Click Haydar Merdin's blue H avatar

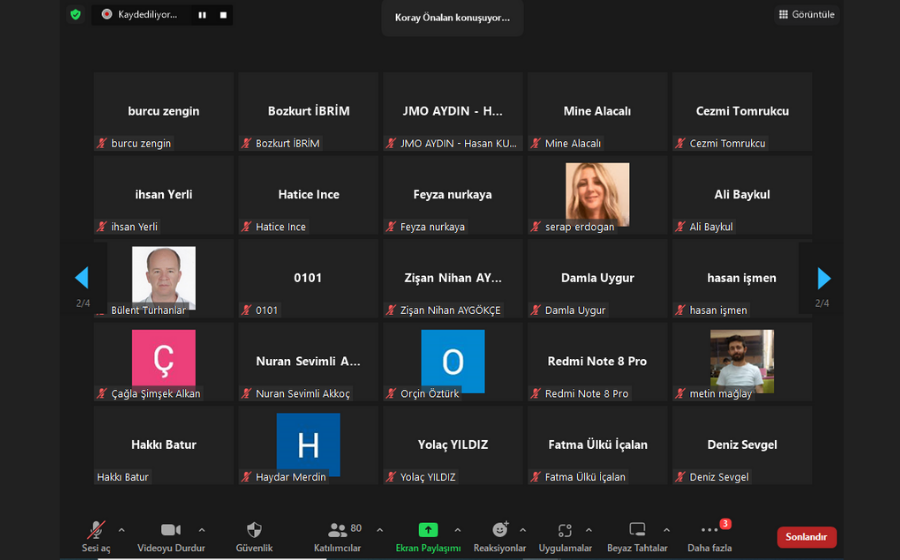pyautogui.click(x=308, y=444)
